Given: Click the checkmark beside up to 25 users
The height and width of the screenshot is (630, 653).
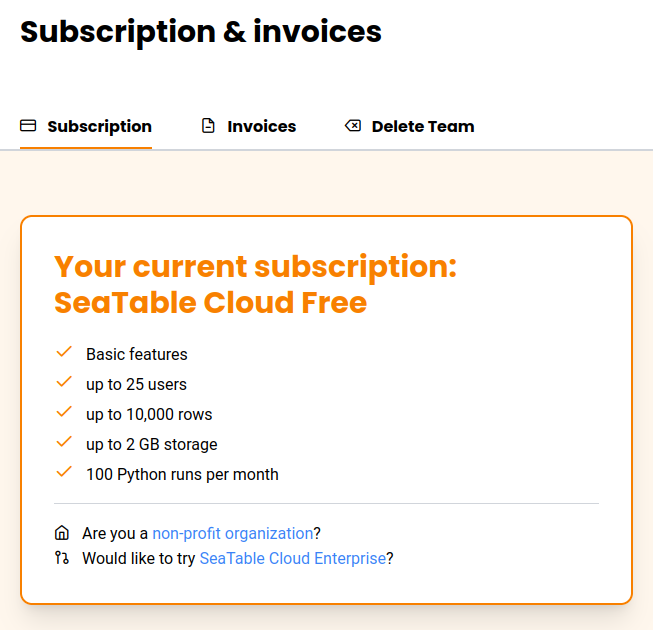Looking at the screenshot, I should (x=65, y=382).
